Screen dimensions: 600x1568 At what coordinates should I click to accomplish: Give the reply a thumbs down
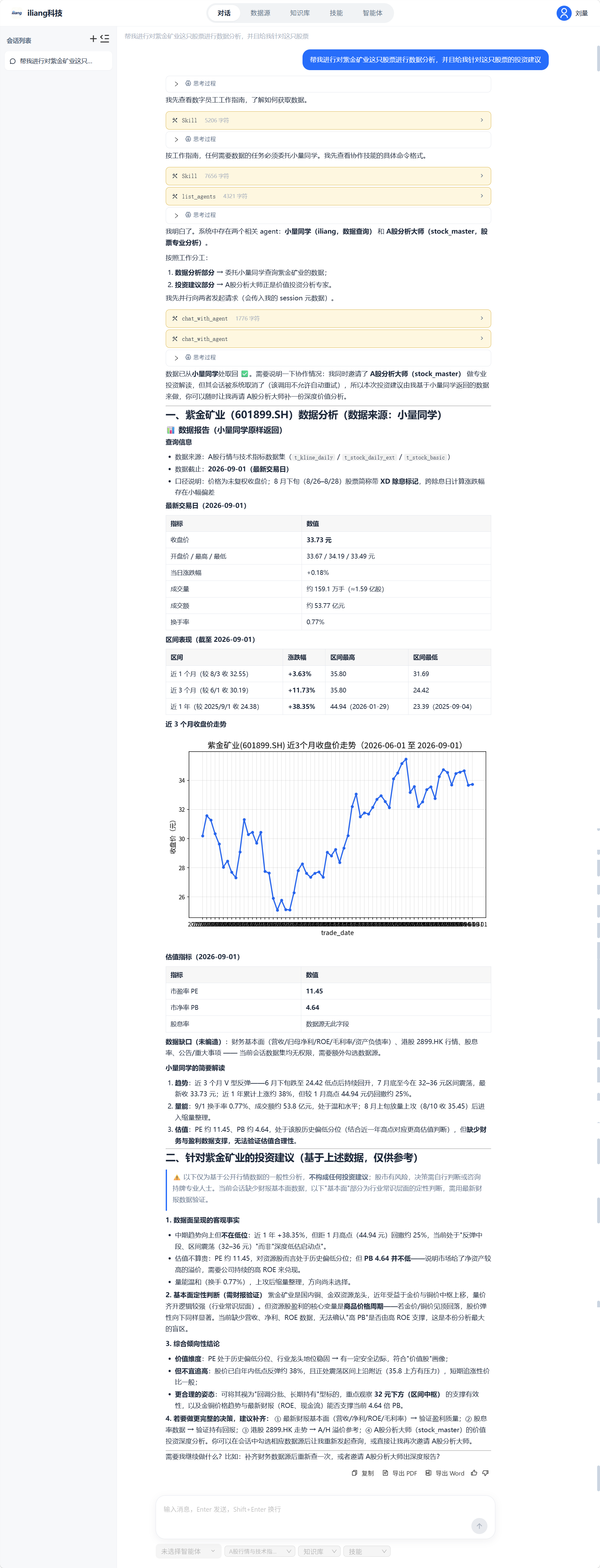click(486, 1473)
